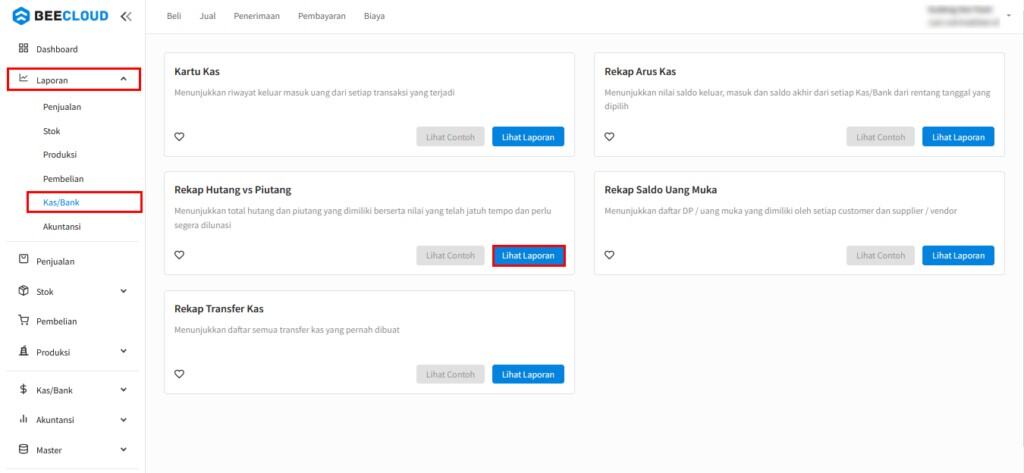Click Lihat Contoh for Rekap Hutang vs Piutang
Screen dimensions: 1024x473
(x=450, y=255)
